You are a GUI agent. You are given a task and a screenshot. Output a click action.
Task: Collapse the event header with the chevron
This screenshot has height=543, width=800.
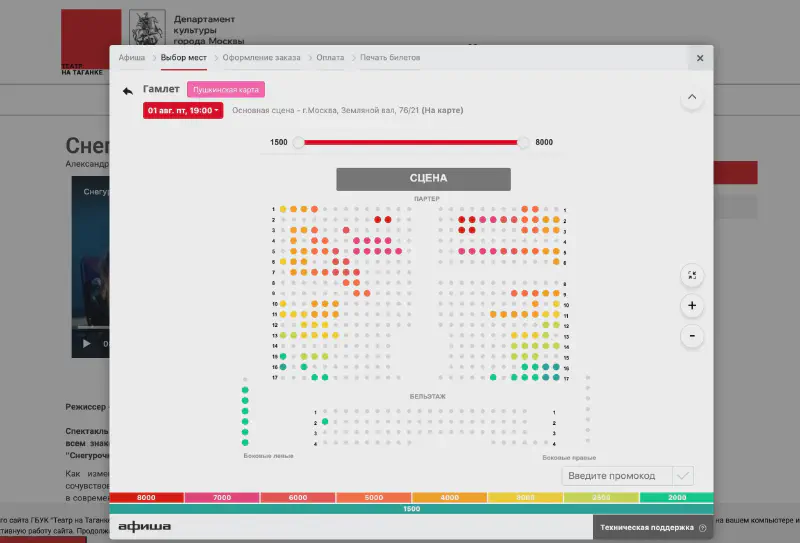(691, 98)
